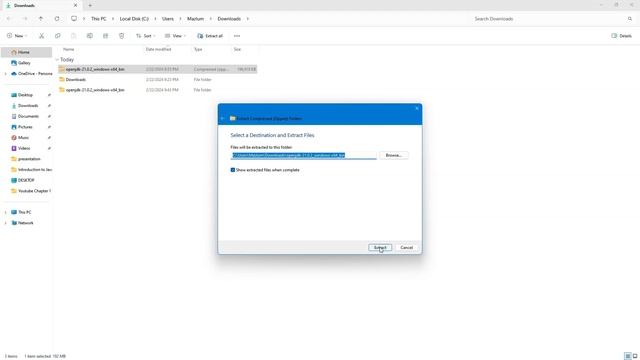640x360 pixels.
Task: Expand the OneDrive tree node
Action: (6, 74)
